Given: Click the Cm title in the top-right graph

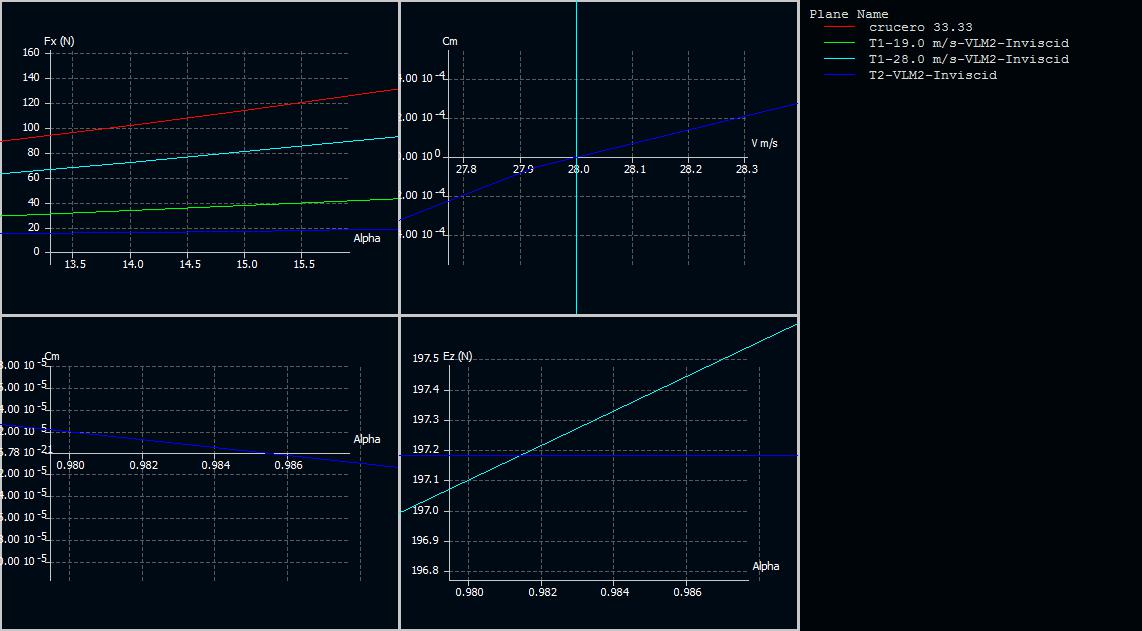Looking at the screenshot, I should coord(450,41).
